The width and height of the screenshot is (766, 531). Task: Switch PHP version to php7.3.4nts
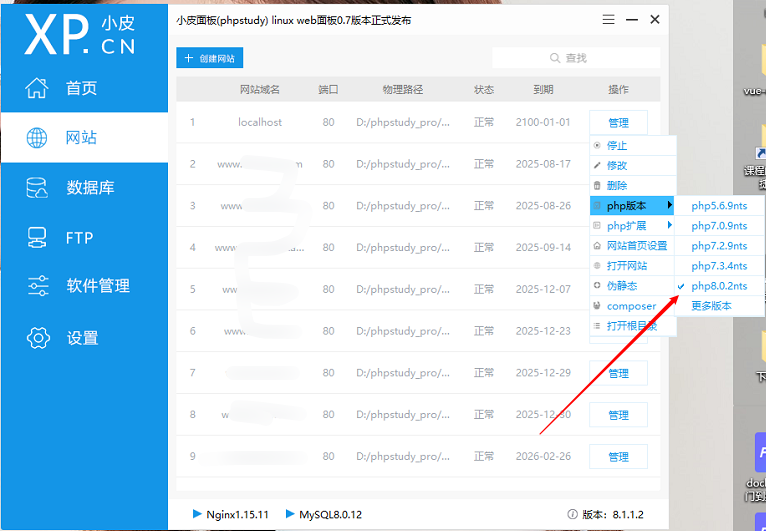point(719,266)
